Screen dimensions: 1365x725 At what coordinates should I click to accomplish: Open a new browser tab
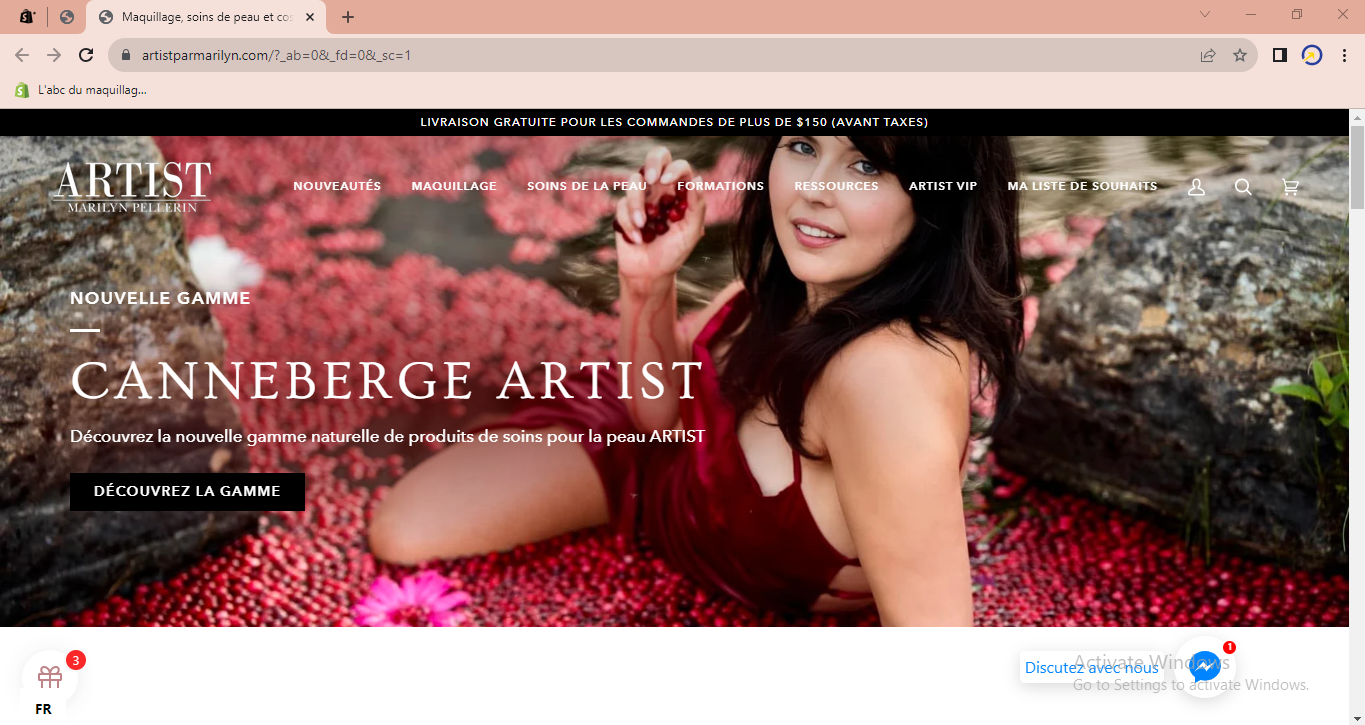[348, 17]
